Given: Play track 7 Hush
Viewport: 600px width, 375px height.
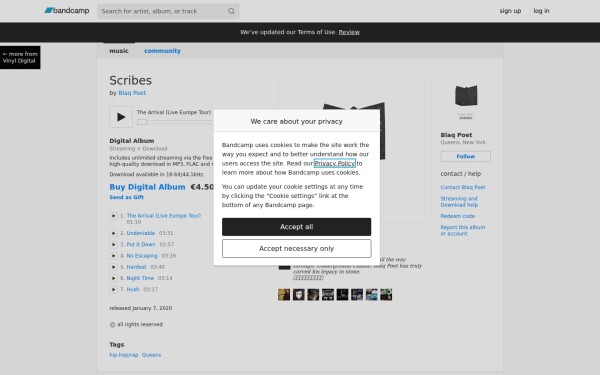Looking at the screenshot, I should tap(113, 289).
